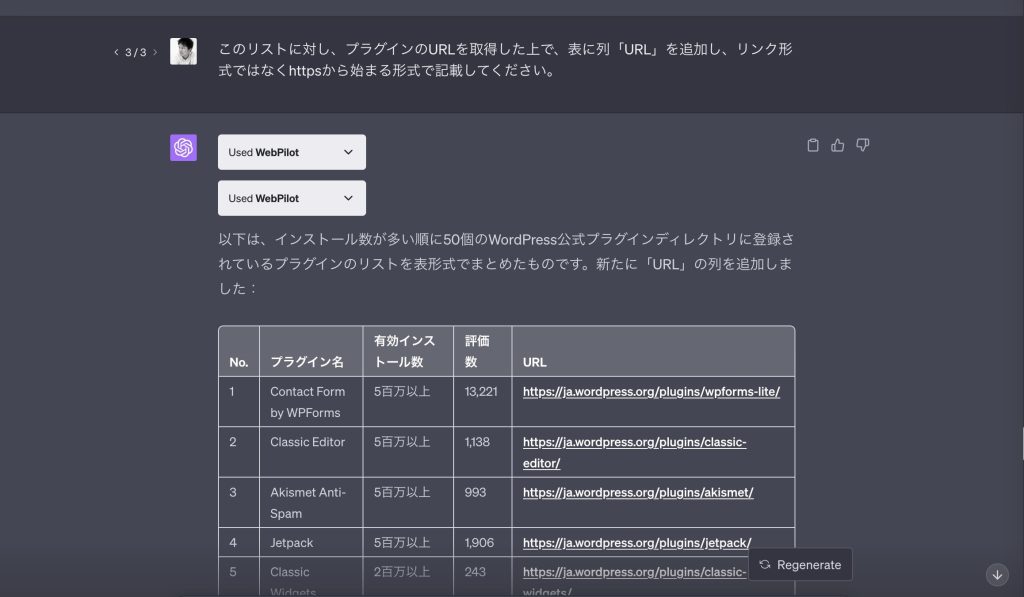Go to the previous prompt version arrow
Screen dimensions: 1024x597
click(116, 52)
